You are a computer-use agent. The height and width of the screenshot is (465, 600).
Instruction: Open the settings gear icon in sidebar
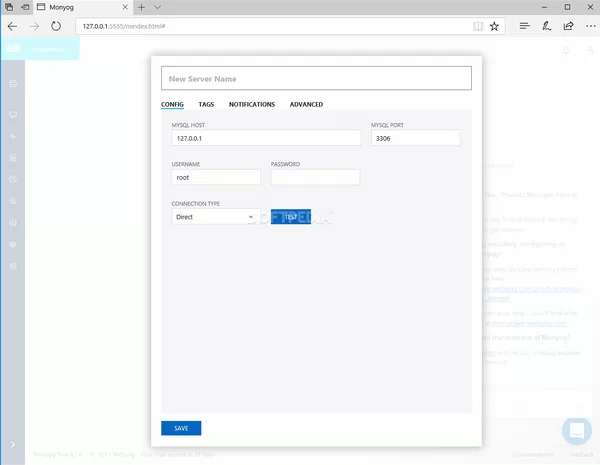tap(13, 266)
